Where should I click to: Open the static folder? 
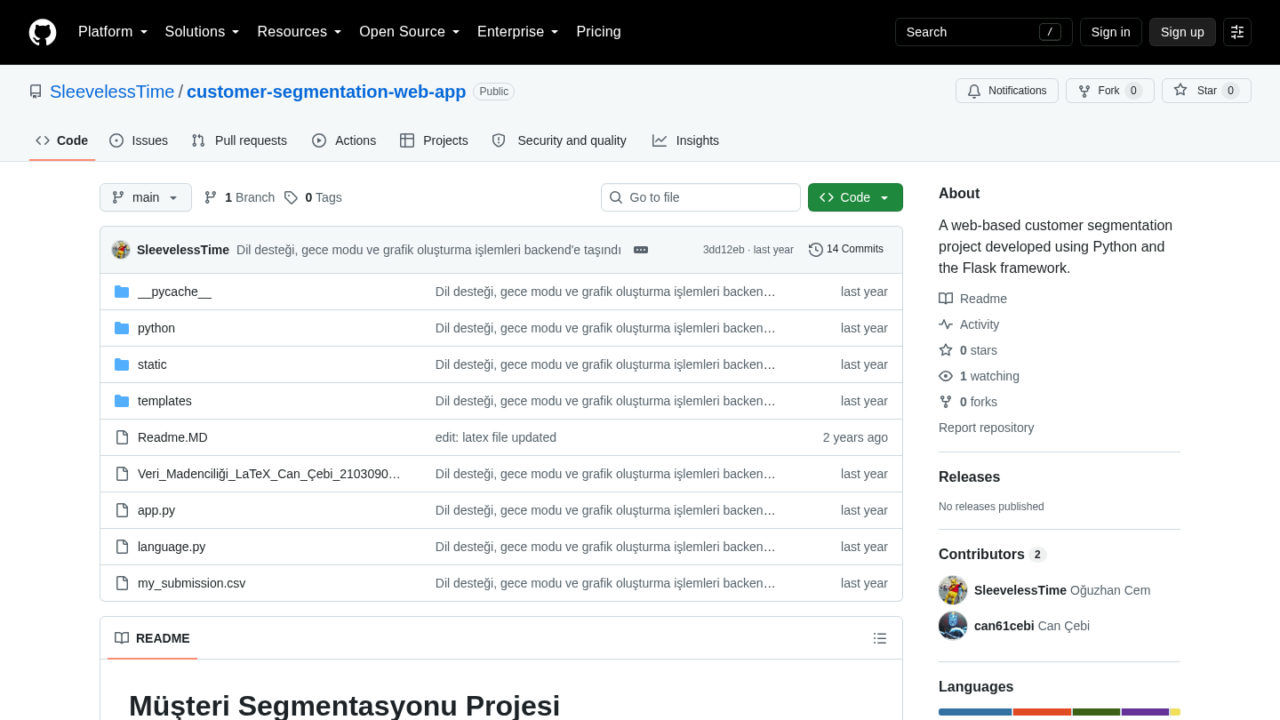click(152, 365)
